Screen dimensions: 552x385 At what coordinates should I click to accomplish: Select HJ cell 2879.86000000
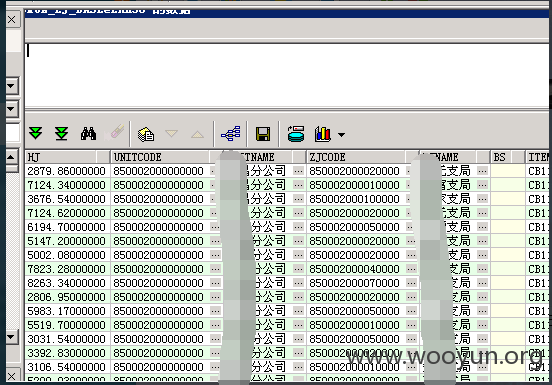(x=67, y=171)
